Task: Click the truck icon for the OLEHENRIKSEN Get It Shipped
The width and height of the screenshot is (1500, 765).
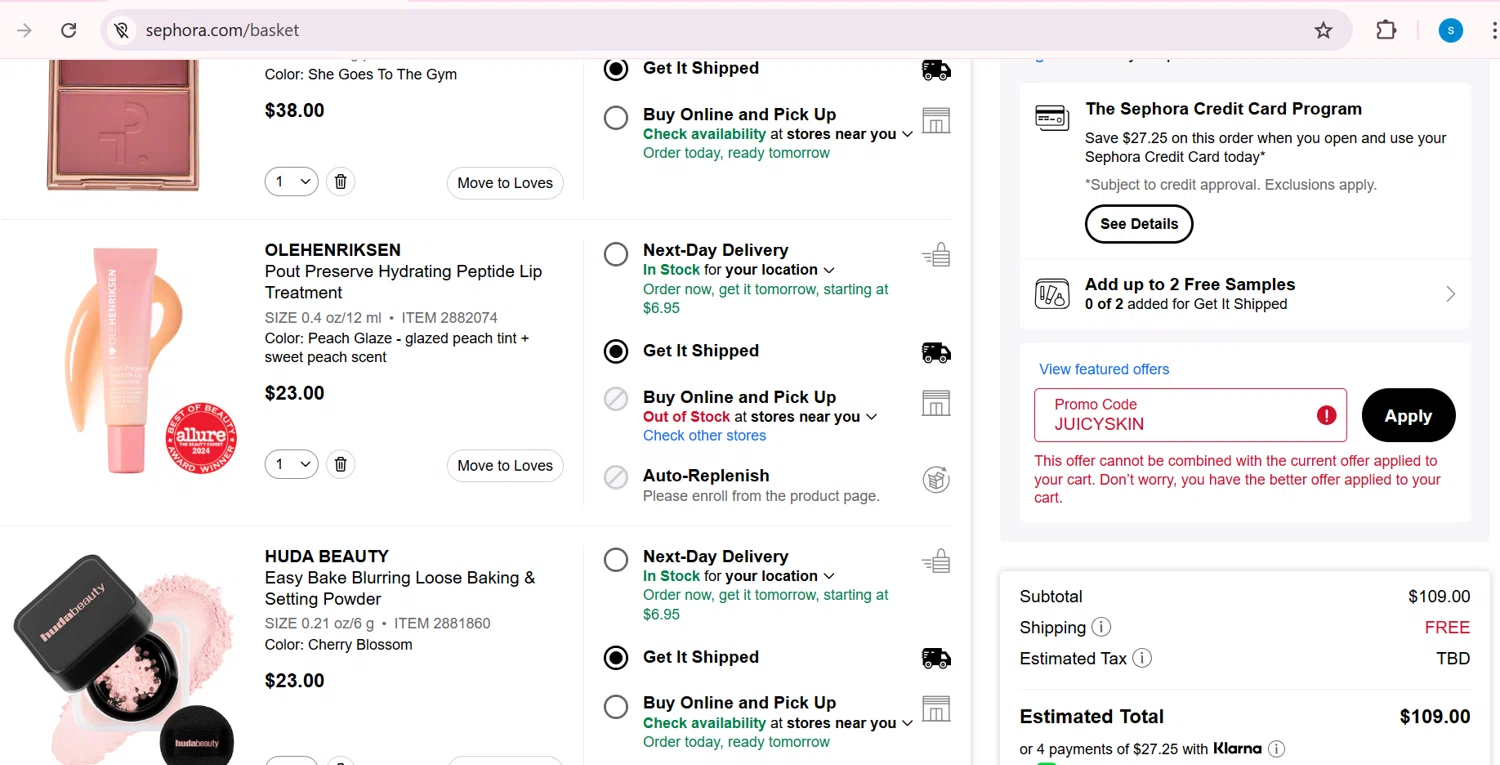Action: [x=936, y=352]
